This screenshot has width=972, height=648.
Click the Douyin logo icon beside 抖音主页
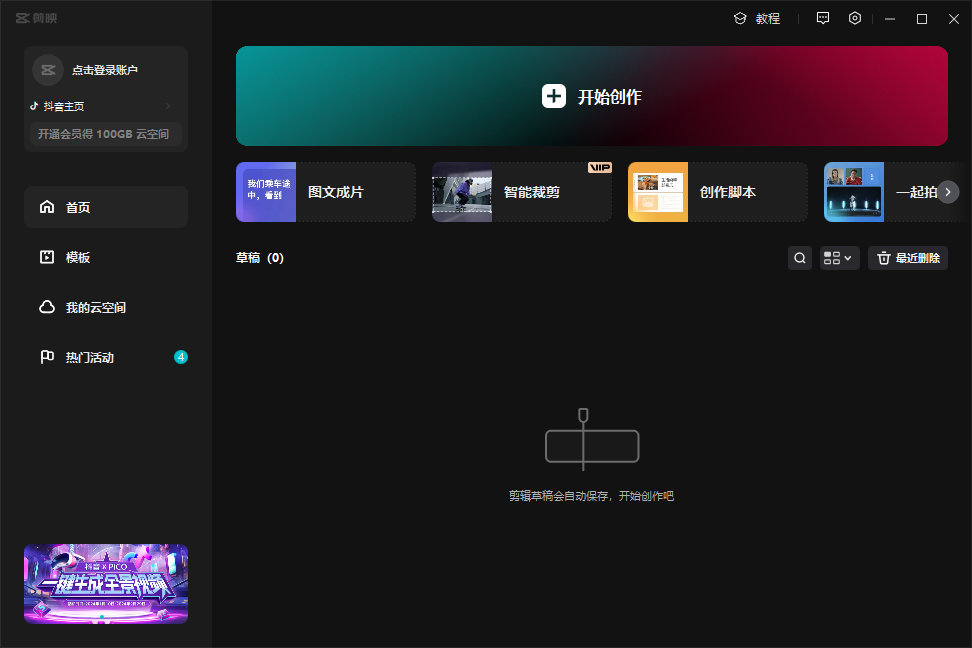click(34, 106)
